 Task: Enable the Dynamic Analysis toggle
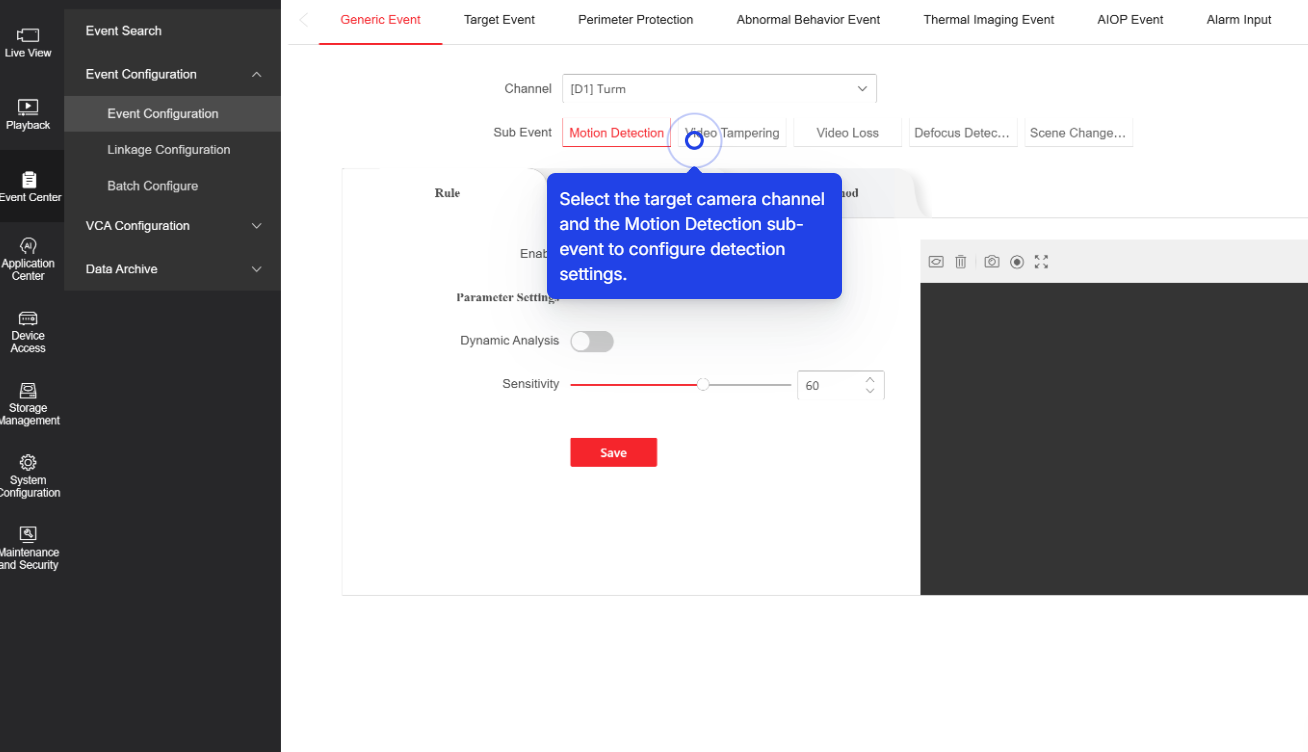tap(591, 341)
